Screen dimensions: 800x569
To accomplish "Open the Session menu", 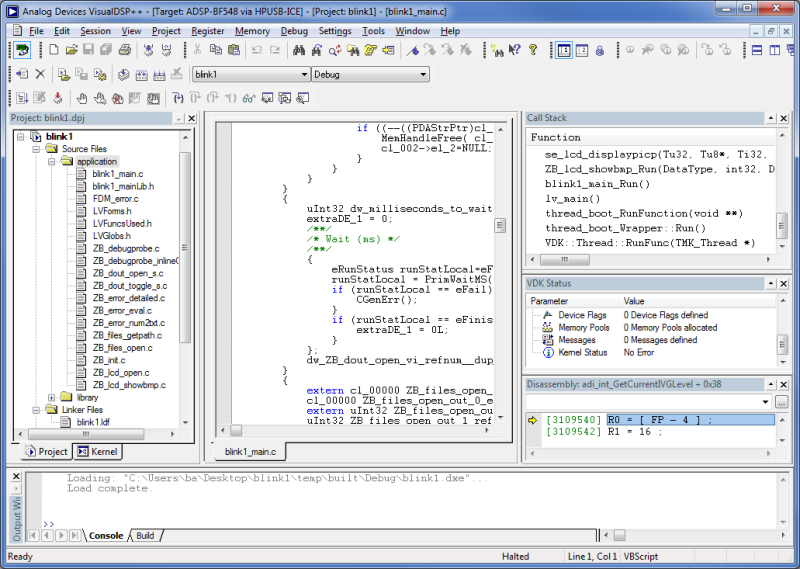I will coord(95,31).
